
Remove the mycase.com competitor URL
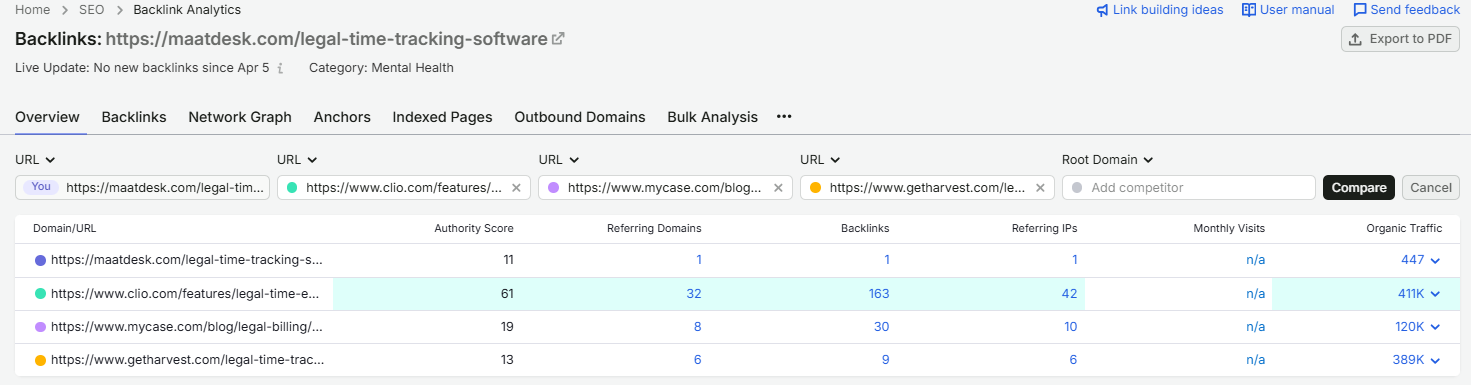778,188
